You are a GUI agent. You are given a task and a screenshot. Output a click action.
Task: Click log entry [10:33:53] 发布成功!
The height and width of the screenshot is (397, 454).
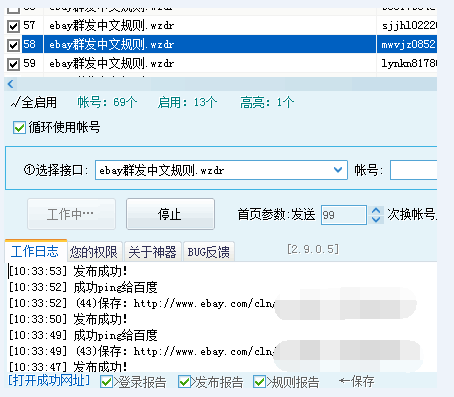tap(68, 271)
